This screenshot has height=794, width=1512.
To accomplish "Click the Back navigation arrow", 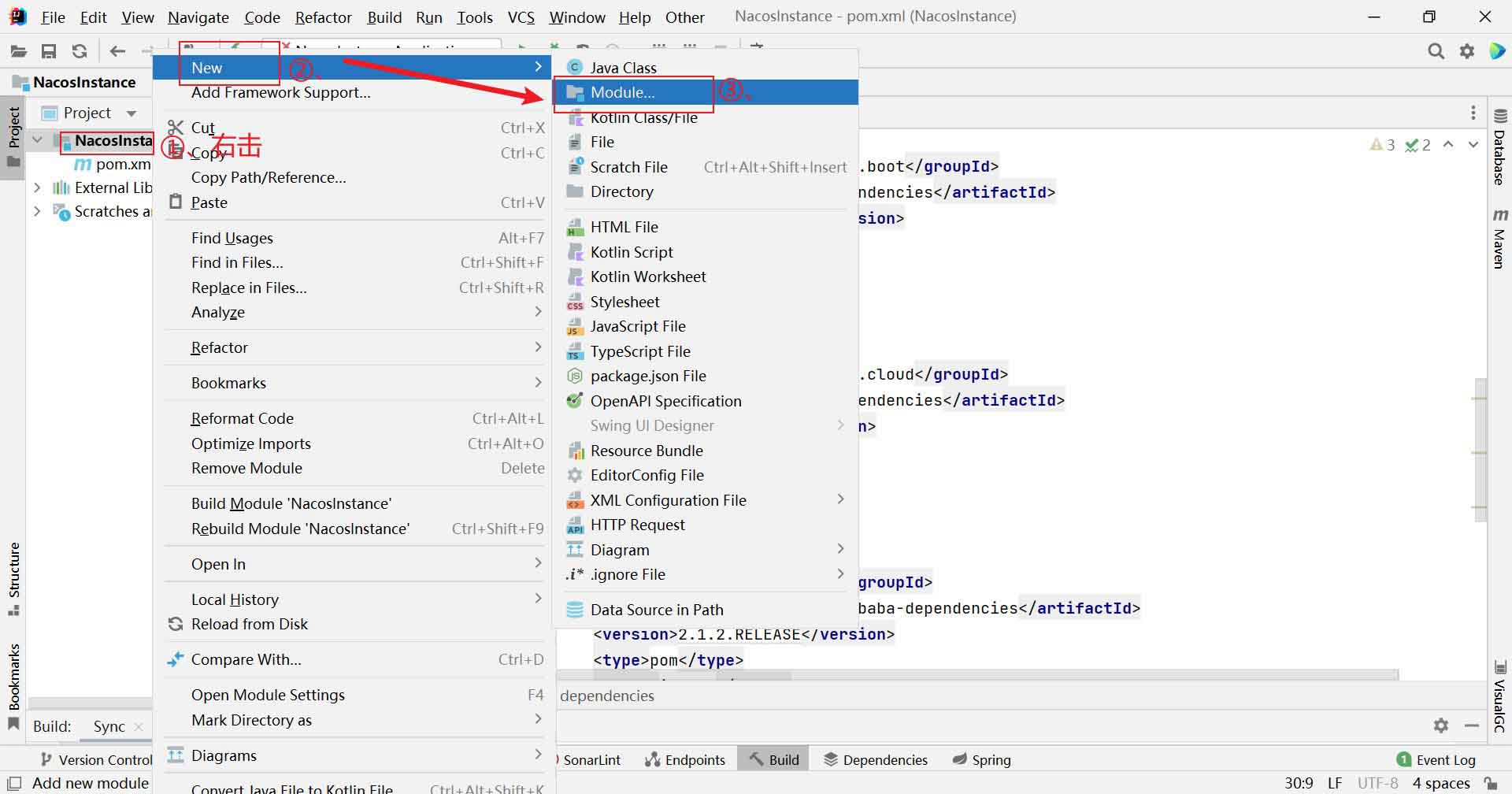I will 117,51.
